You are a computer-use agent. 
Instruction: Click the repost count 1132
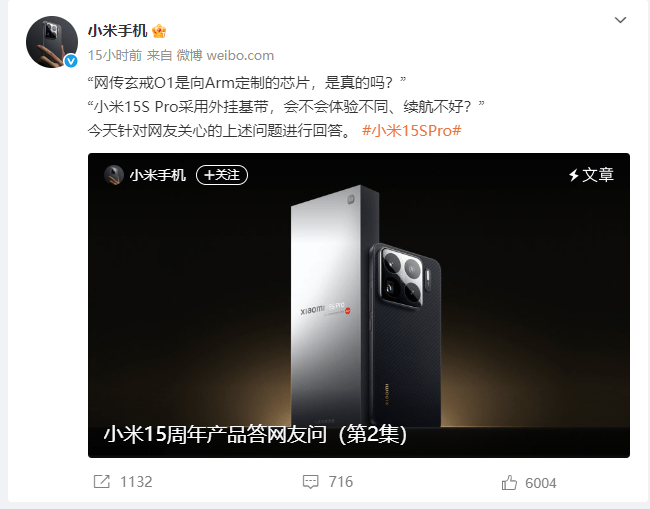tap(136, 482)
